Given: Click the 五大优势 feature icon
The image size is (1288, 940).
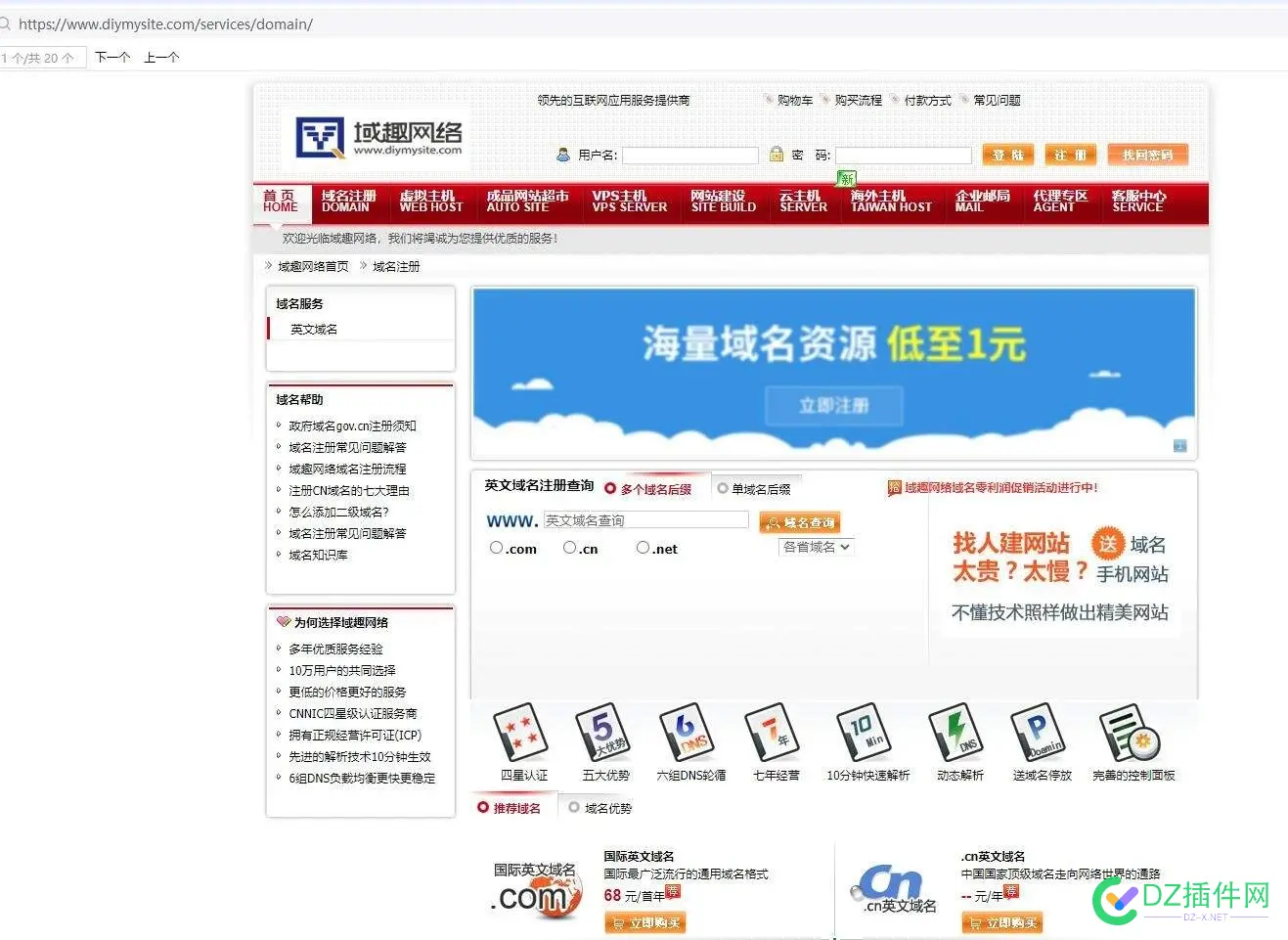Looking at the screenshot, I should (602, 732).
